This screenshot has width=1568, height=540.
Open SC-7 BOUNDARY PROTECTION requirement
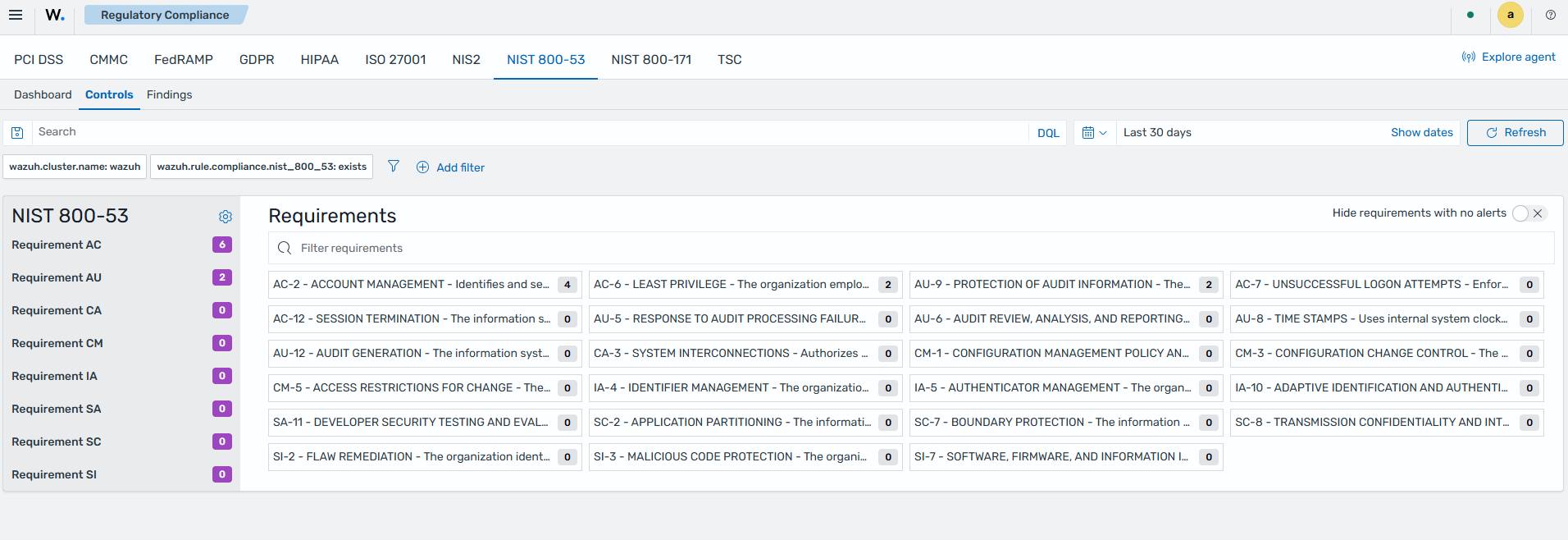click(1066, 423)
